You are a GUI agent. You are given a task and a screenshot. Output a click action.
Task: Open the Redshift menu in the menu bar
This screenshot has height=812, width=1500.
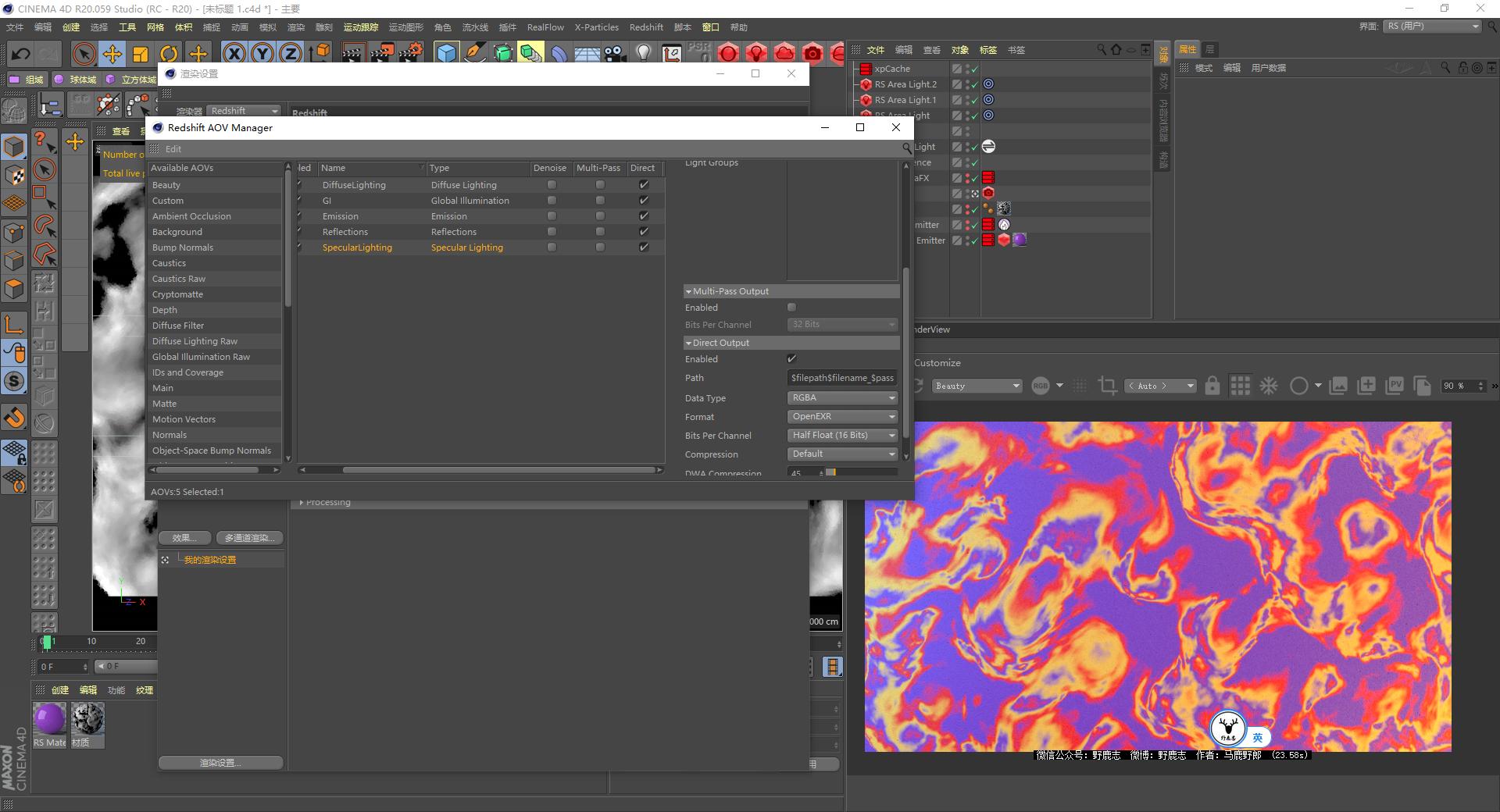pos(646,27)
